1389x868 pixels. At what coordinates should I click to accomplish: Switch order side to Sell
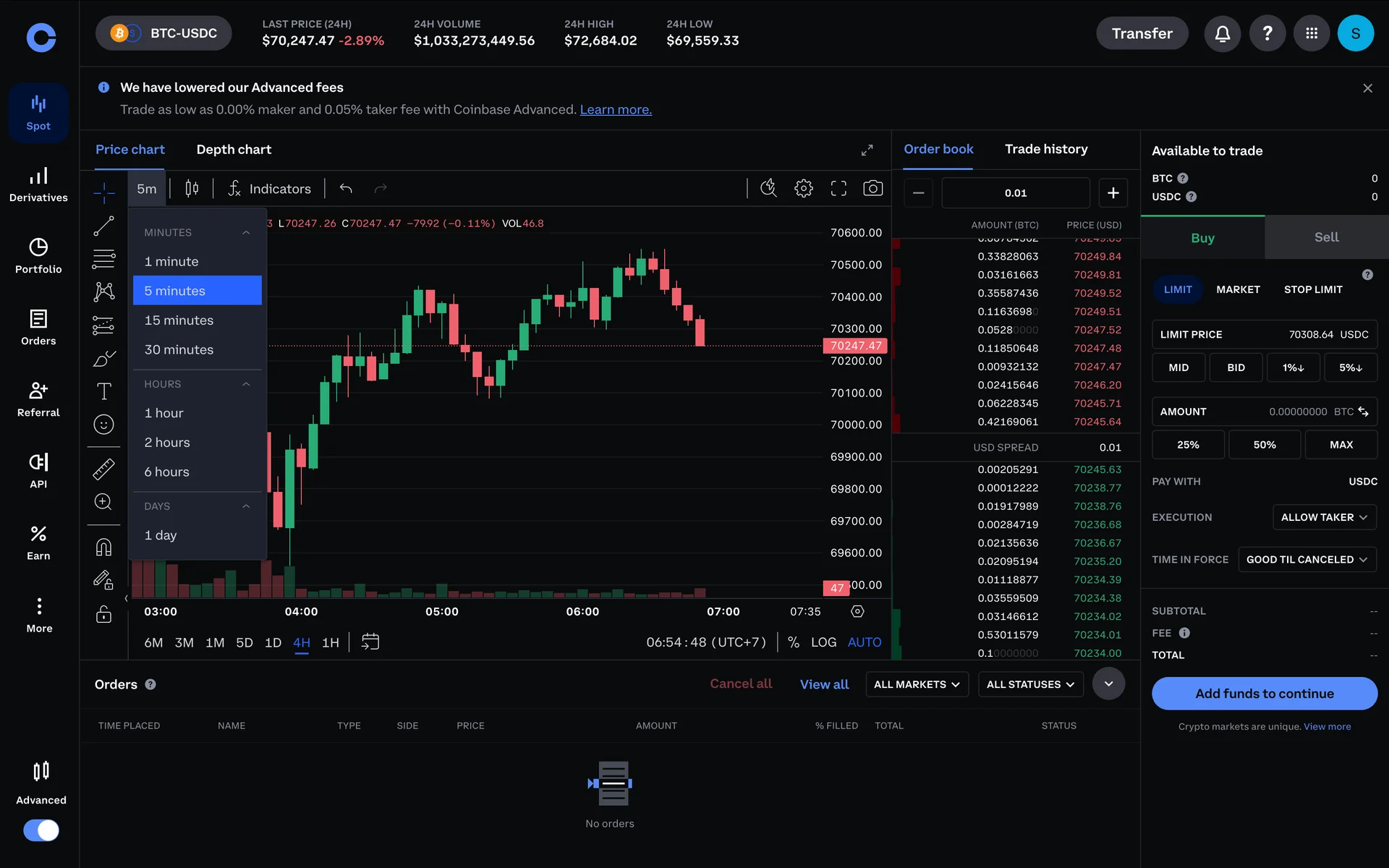pyautogui.click(x=1326, y=237)
